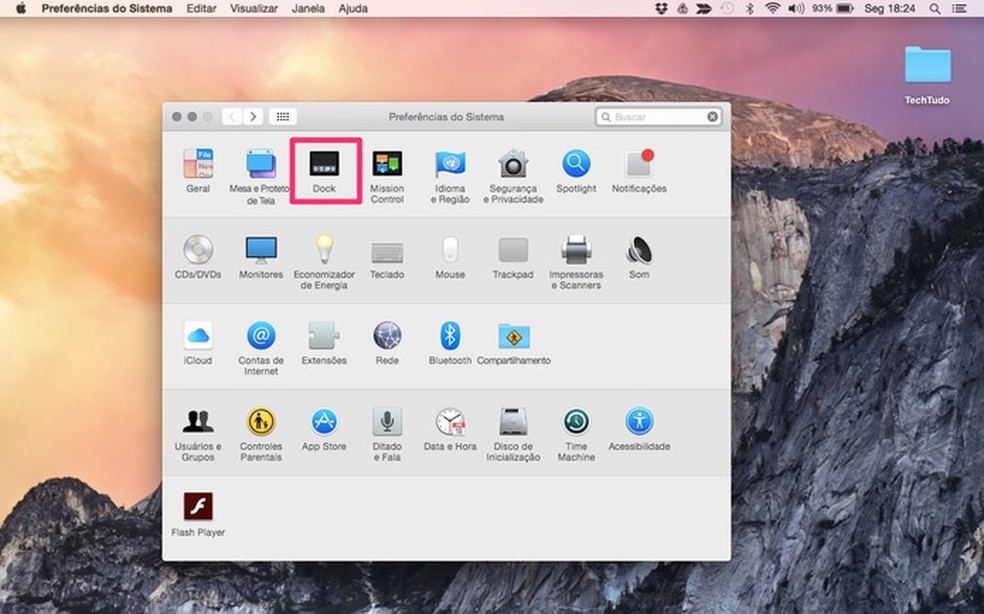Open the Apple menu
Viewport: 984px width, 614px height.
(21, 9)
